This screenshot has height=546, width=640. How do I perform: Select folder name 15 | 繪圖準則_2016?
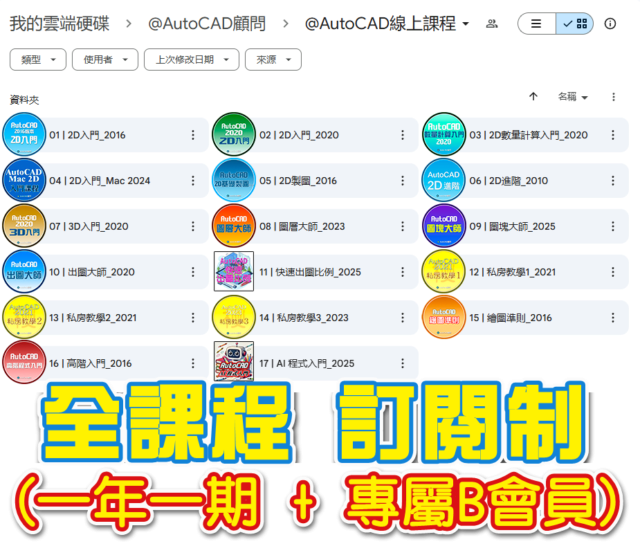pyautogui.click(x=510, y=318)
